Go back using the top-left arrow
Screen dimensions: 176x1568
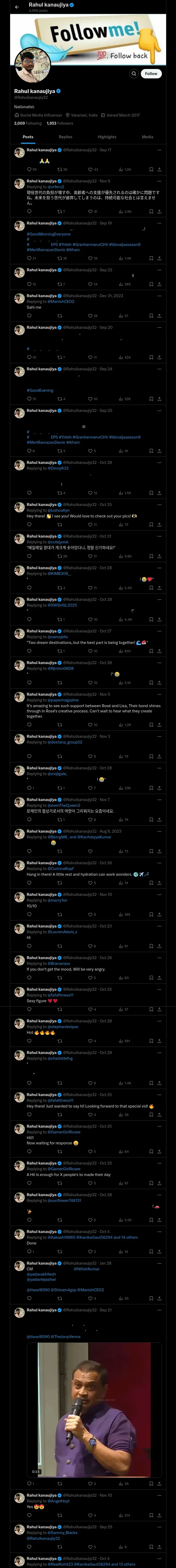click(x=17, y=7)
